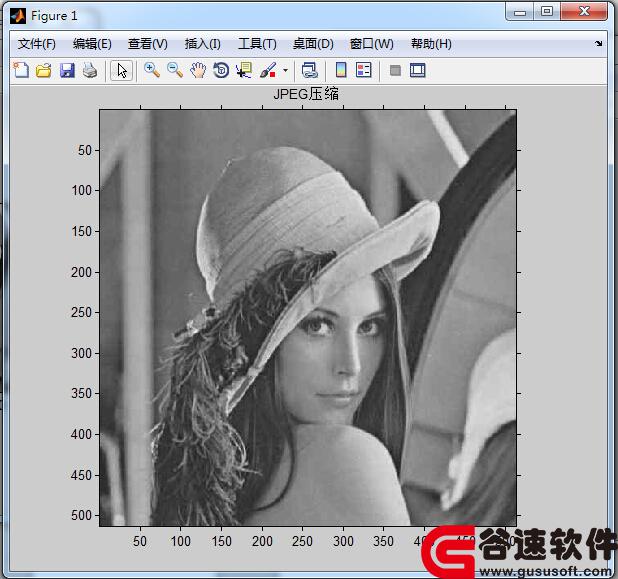Open the 插入(I) menu

tap(203, 44)
